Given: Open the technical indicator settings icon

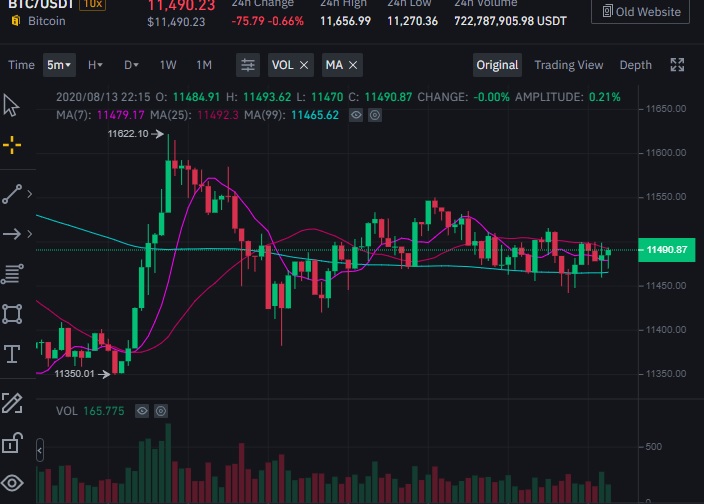Looking at the screenshot, I should coord(247,65).
